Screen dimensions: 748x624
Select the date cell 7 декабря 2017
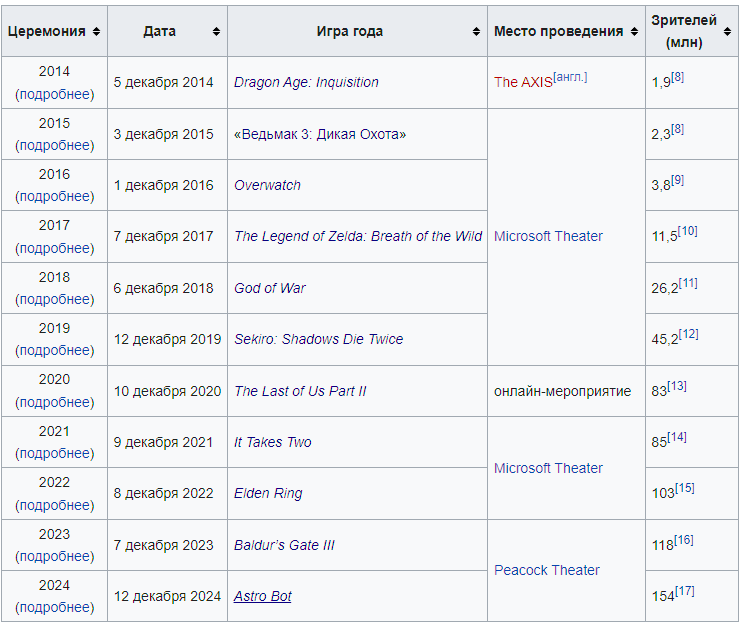[x=167, y=237]
